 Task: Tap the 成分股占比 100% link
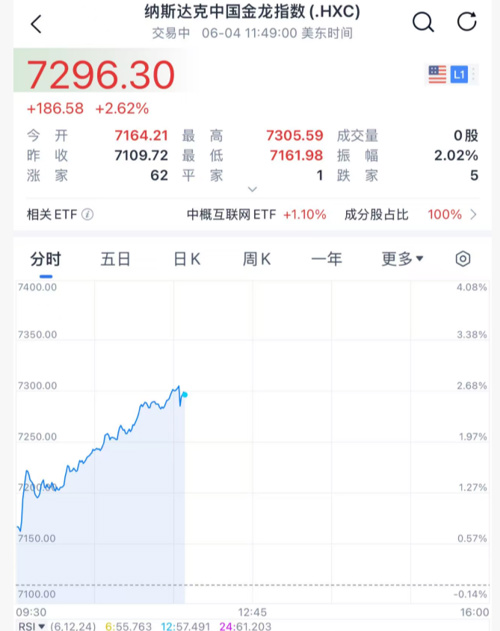(x=403, y=214)
